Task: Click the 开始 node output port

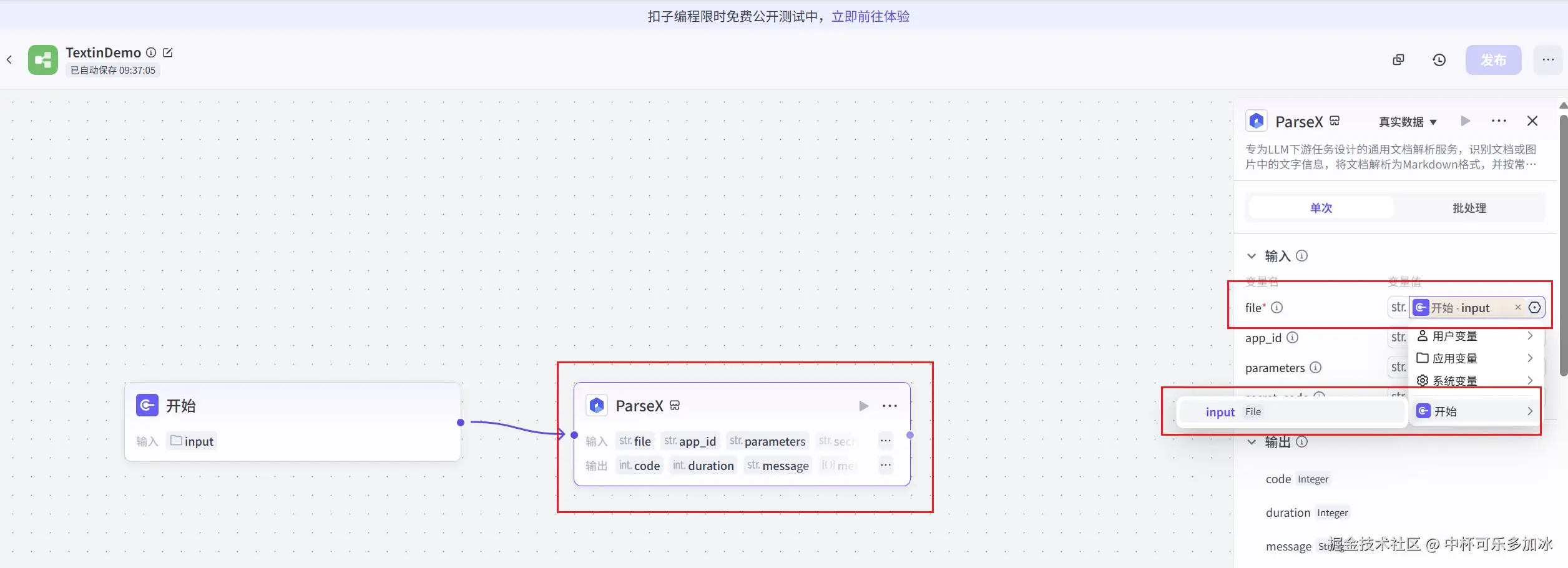Action: click(x=461, y=423)
